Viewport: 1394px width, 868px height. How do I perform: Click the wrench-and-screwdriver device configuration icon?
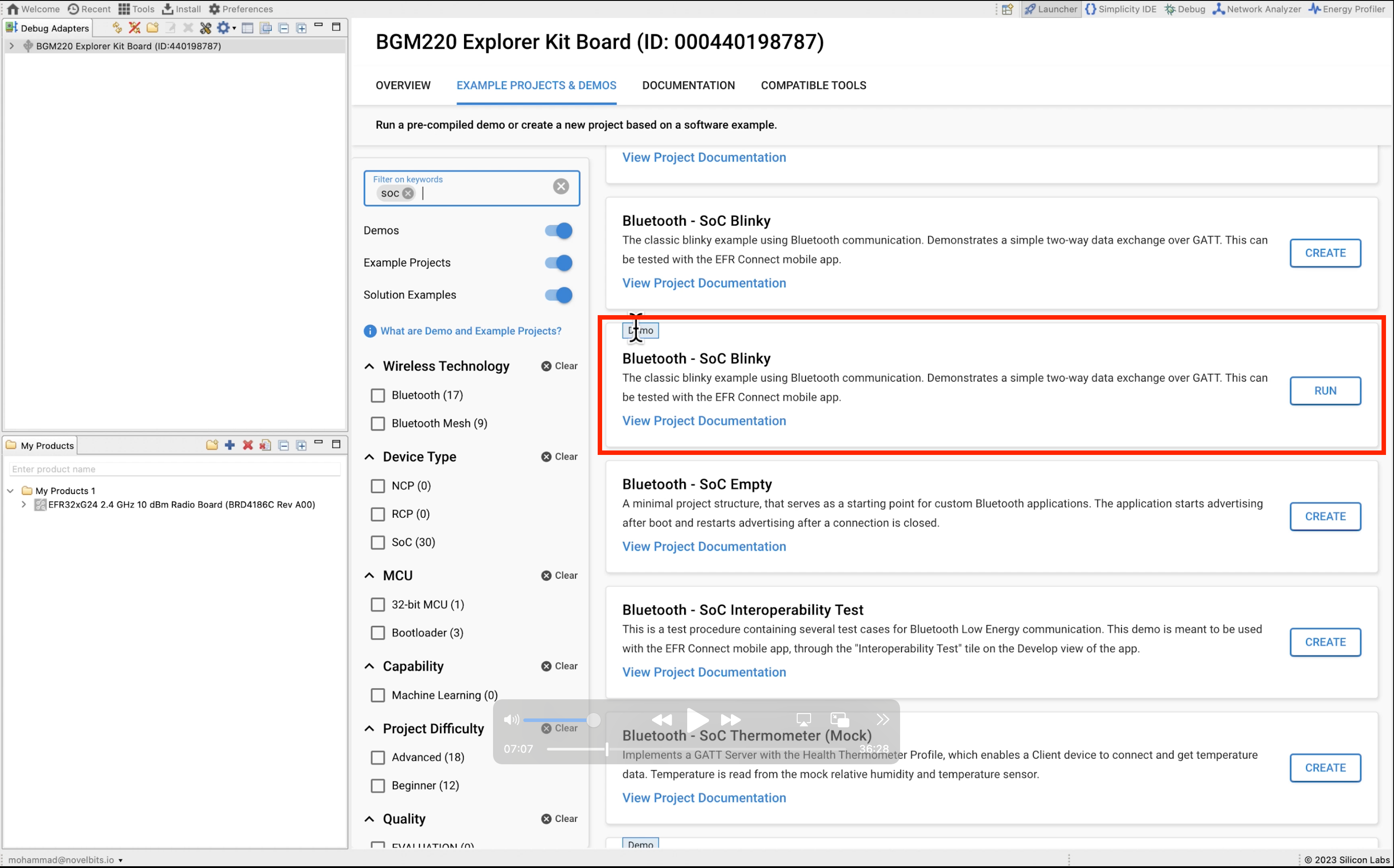tap(205, 28)
